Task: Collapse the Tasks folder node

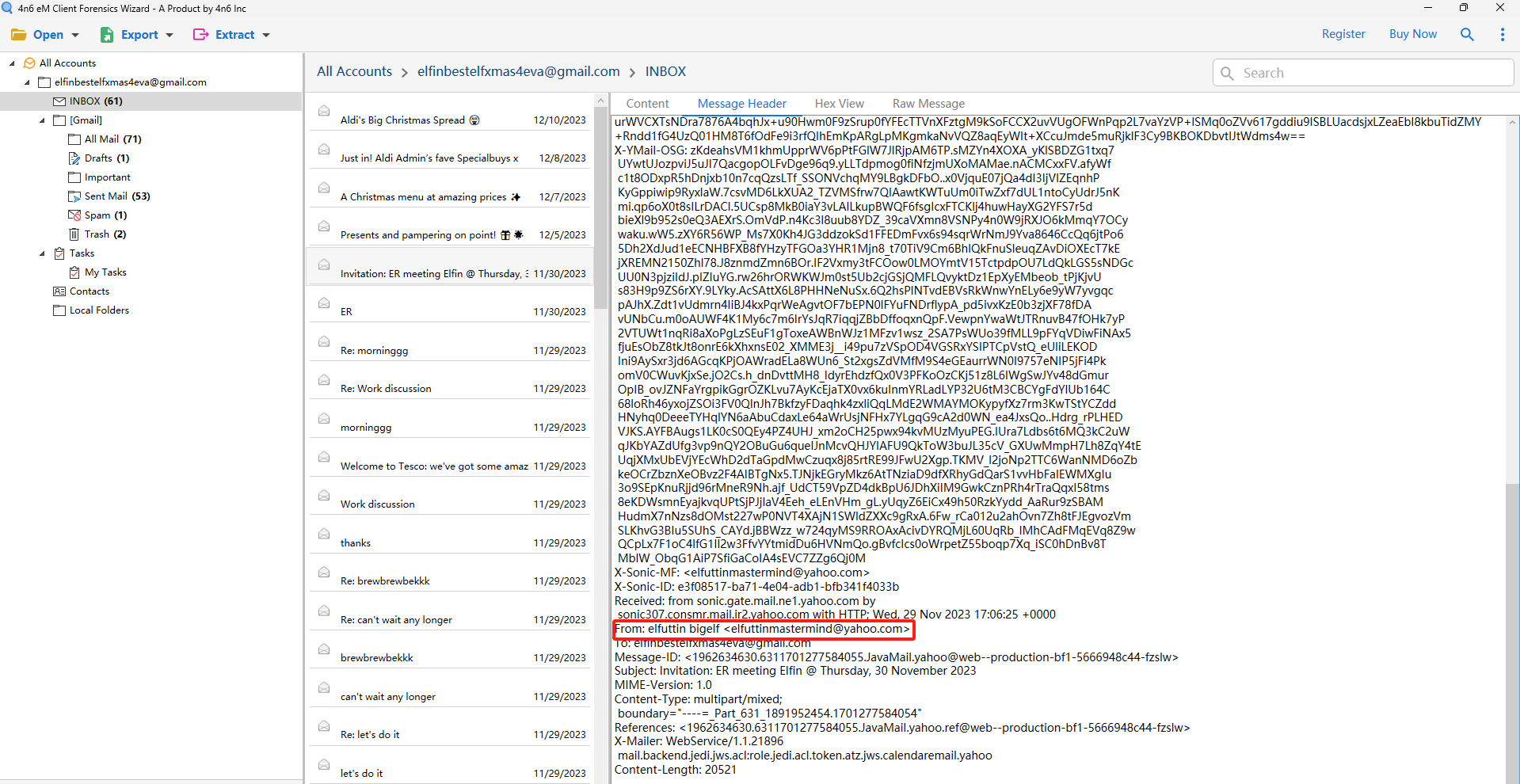Action: pos(42,253)
